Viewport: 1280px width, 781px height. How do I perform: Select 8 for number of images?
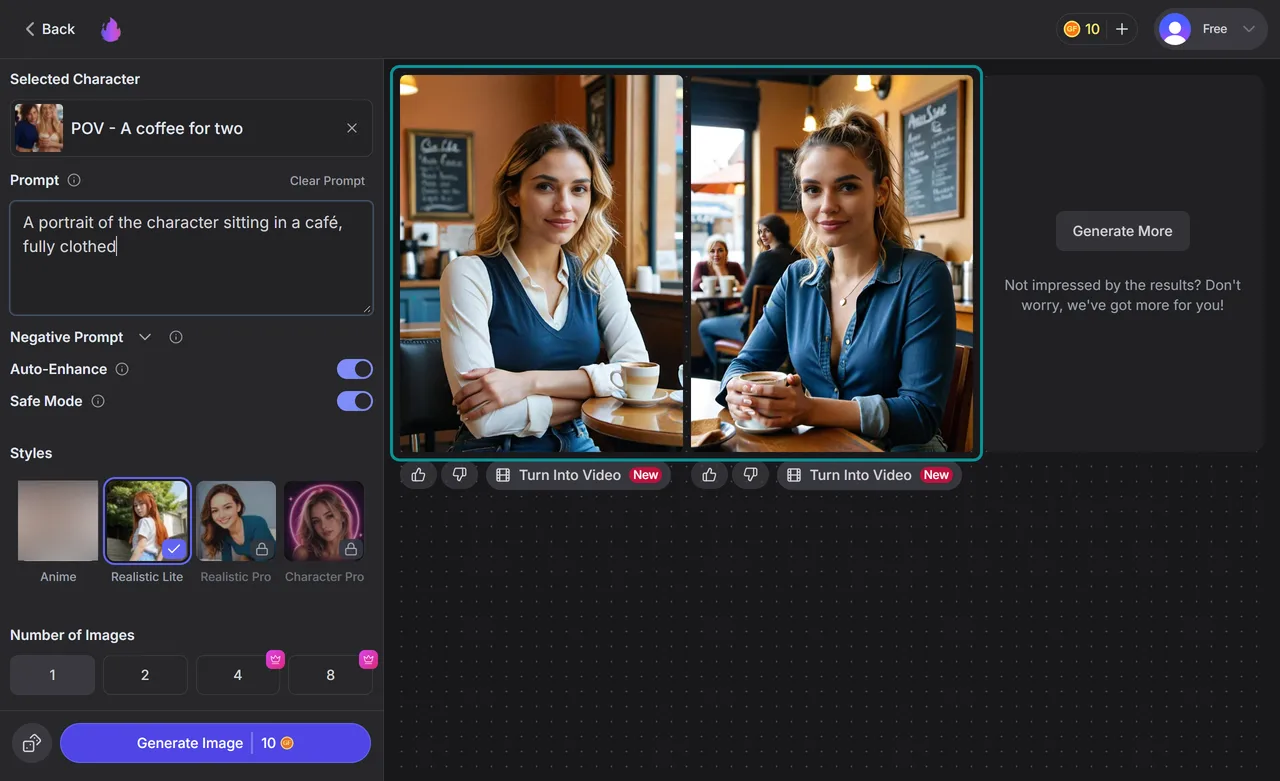point(331,675)
